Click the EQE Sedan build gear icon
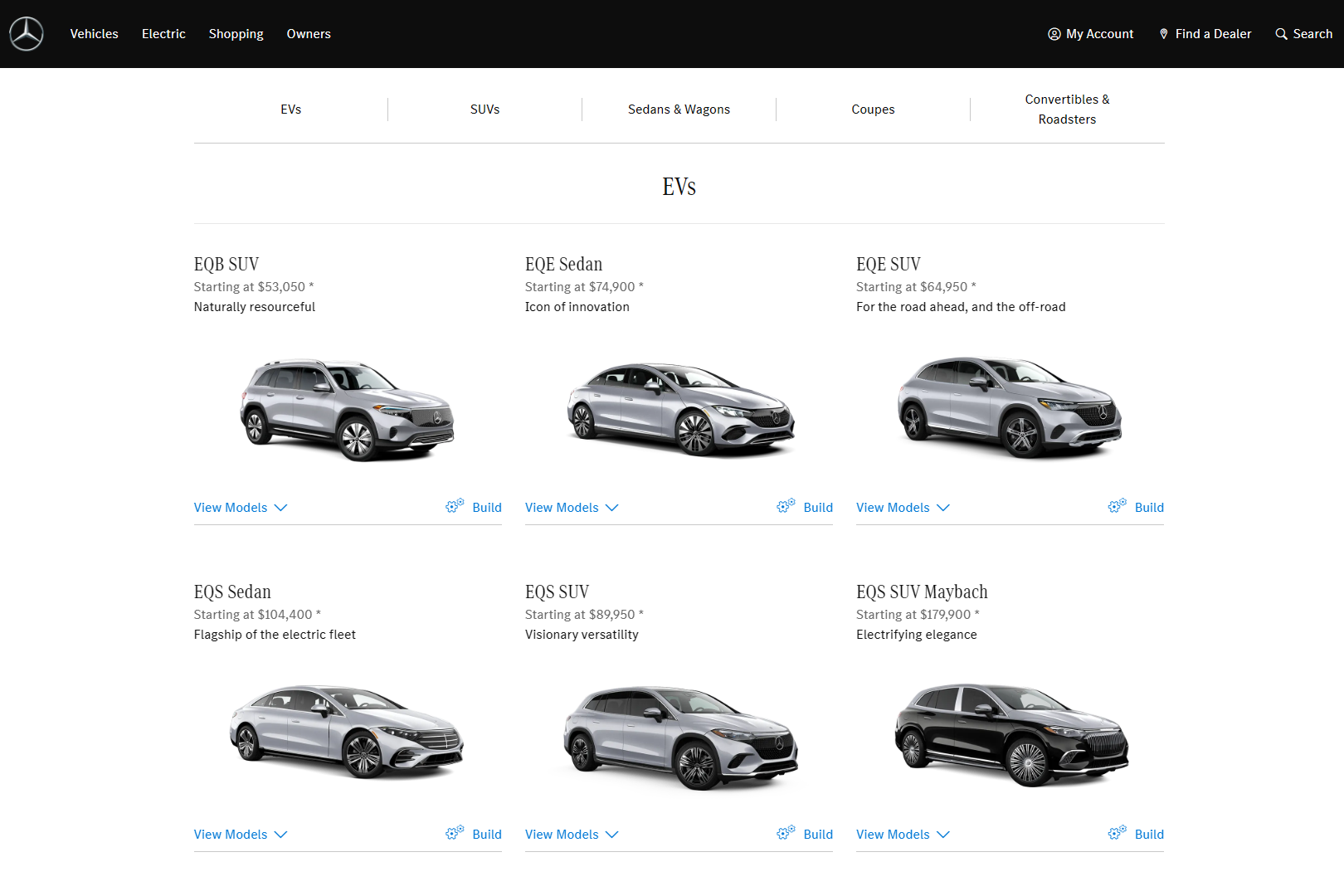Screen dimensions: 1344x896 [786, 505]
